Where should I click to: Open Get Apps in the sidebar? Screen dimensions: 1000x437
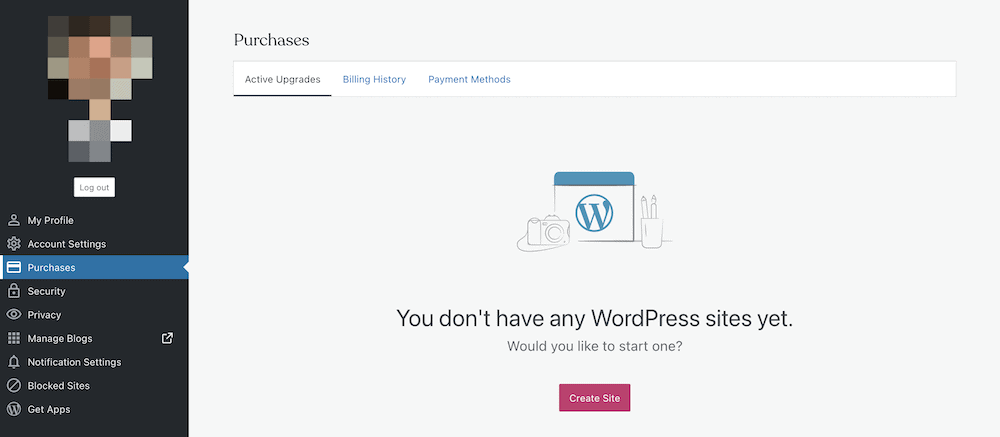click(94, 410)
